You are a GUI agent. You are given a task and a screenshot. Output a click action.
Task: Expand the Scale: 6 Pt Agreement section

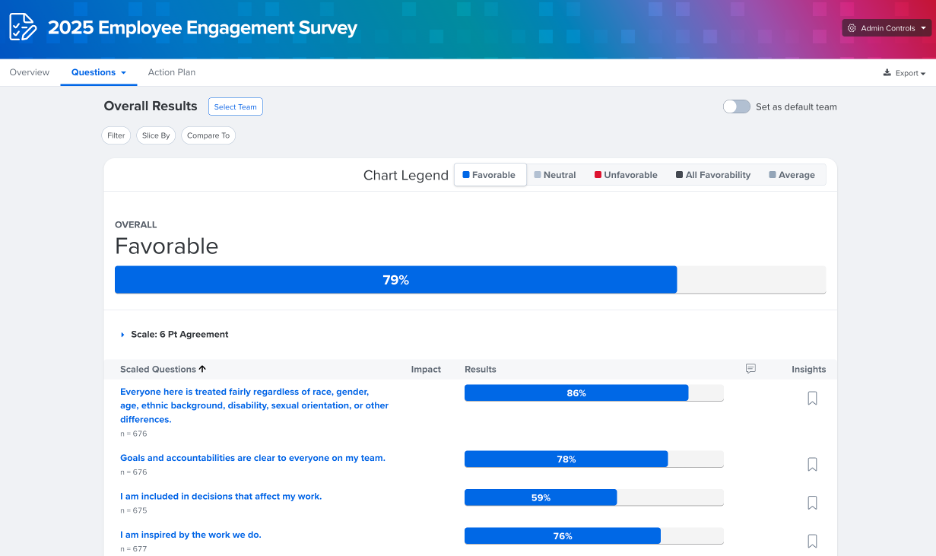coord(123,334)
